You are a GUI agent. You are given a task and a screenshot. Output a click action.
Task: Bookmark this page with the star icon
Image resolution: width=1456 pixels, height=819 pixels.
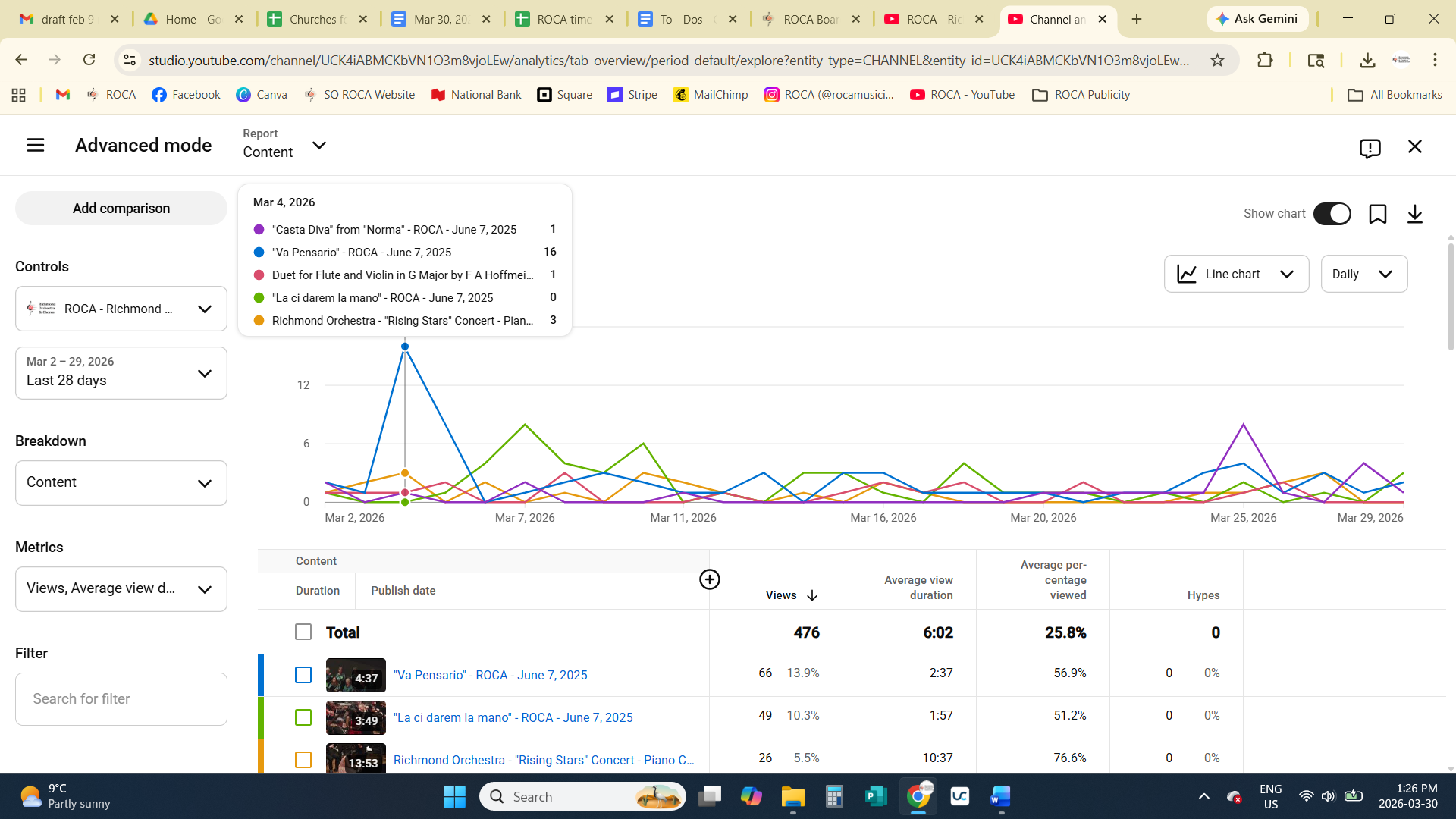point(1217,60)
